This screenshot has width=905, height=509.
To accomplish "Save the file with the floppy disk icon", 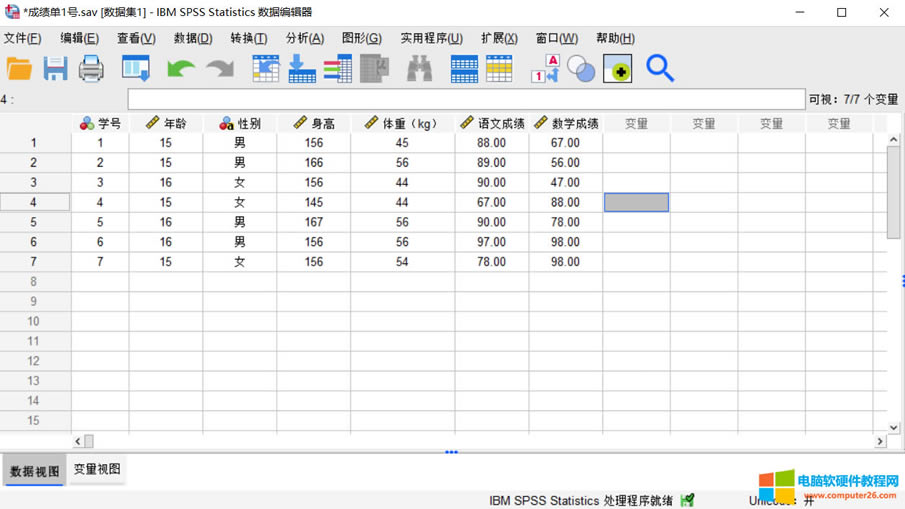I will (55, 69).
